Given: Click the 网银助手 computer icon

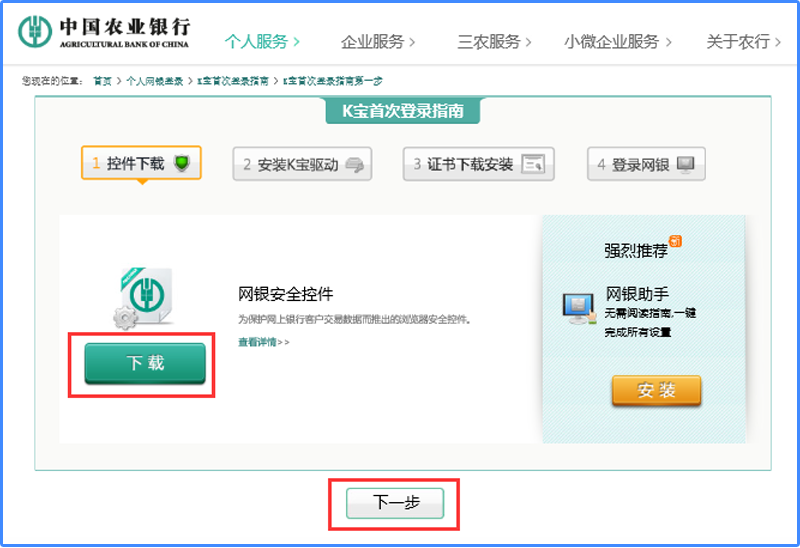Looking at the screenshot, I should (578, 308).
